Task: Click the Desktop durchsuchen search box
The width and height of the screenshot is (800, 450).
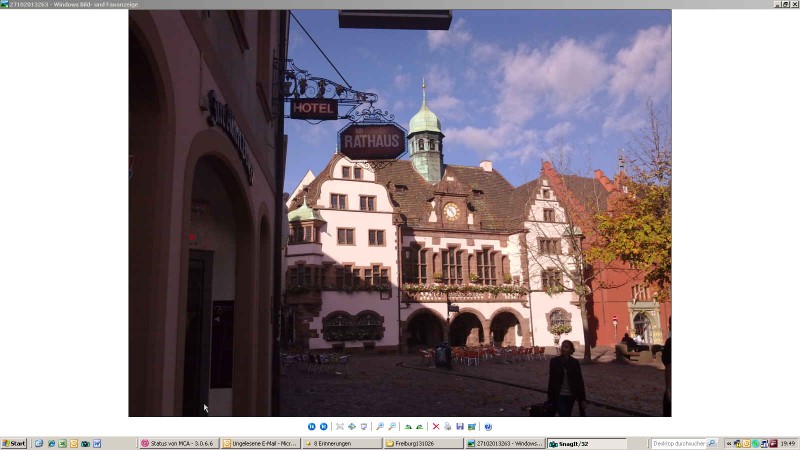Action: pos(680,443)
